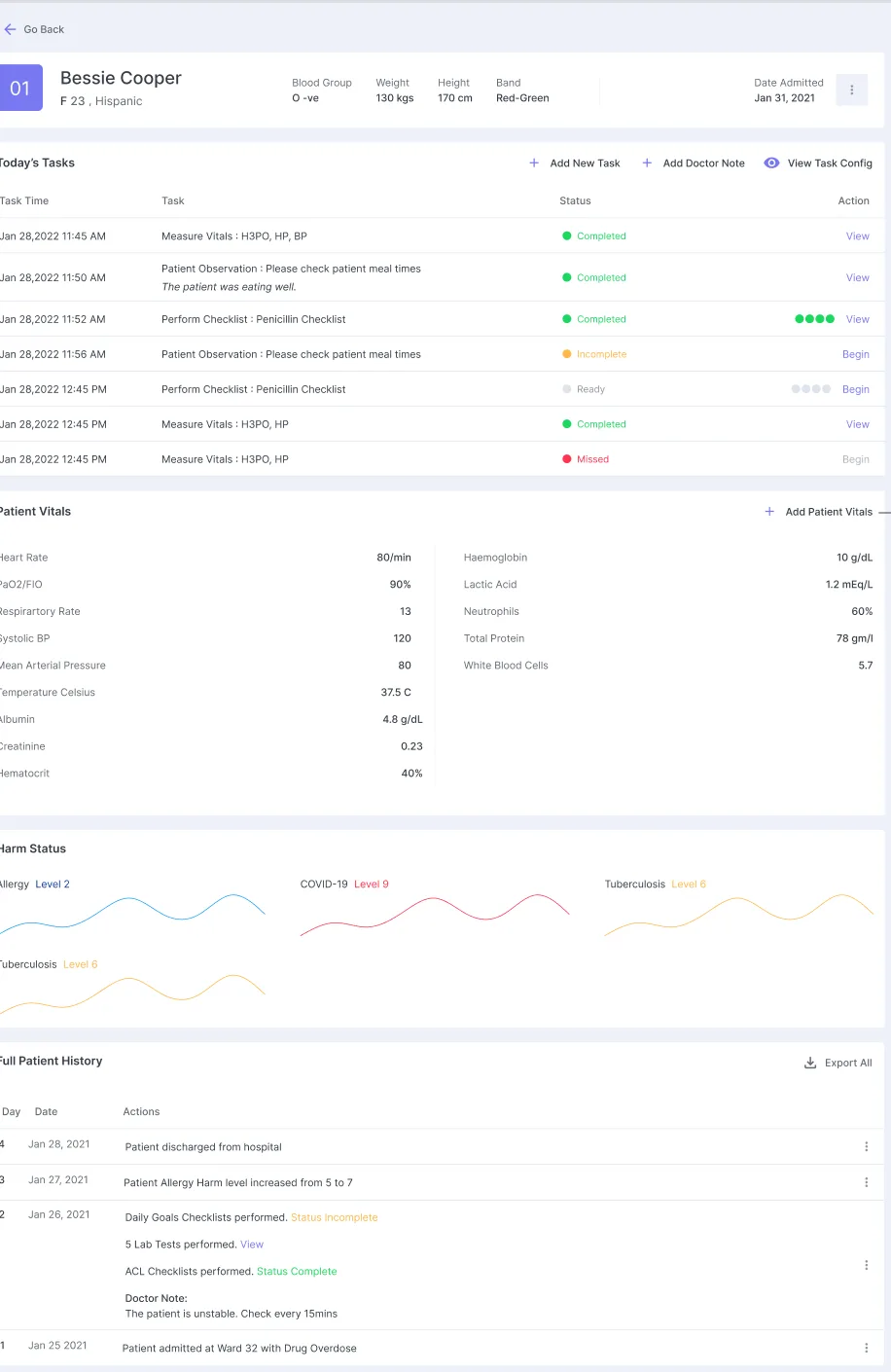
Task: Click the Band Red-Green value
Action: (522, 98)
